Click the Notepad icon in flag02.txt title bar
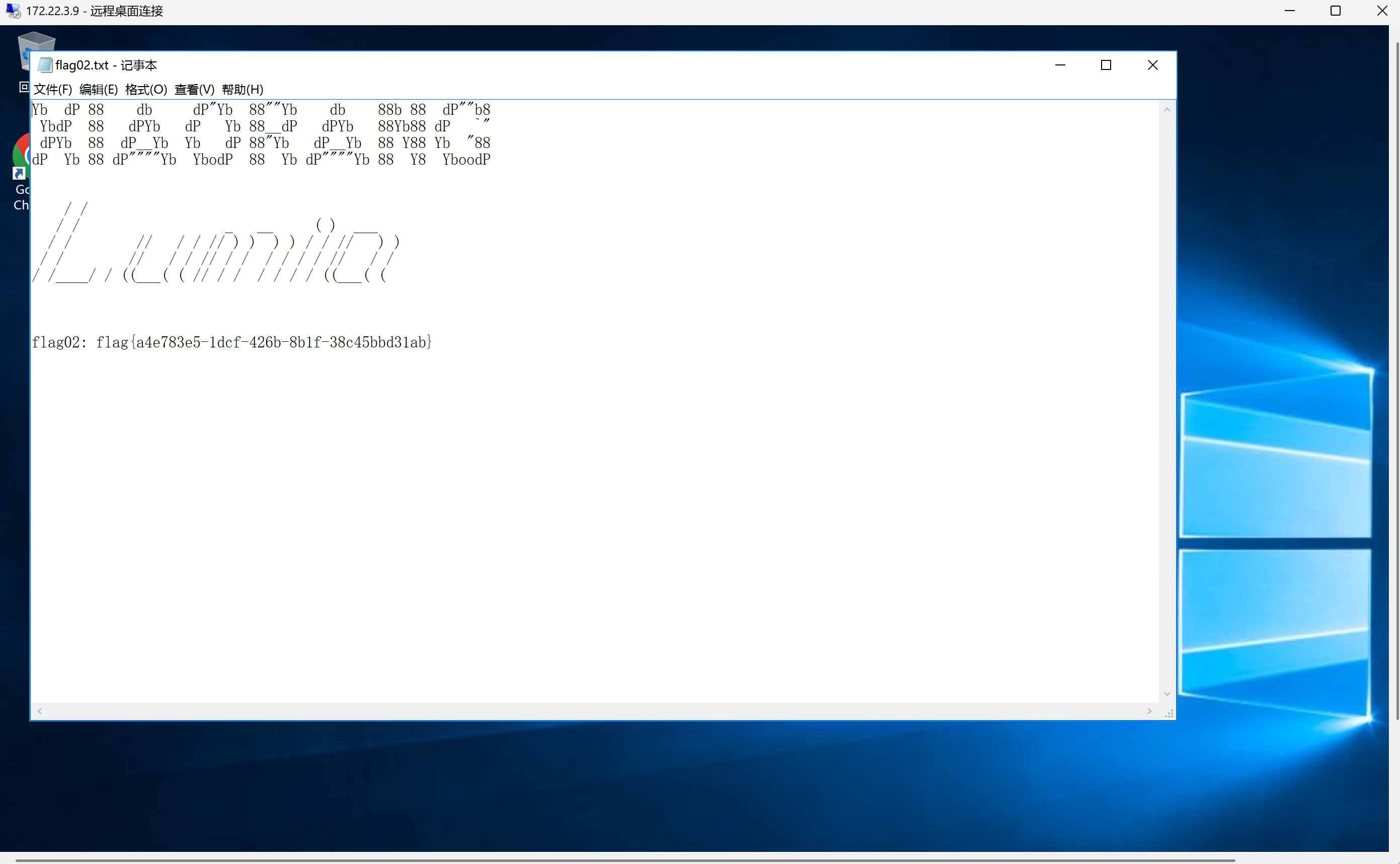1400x864 pixels. (x=44, y=65)
